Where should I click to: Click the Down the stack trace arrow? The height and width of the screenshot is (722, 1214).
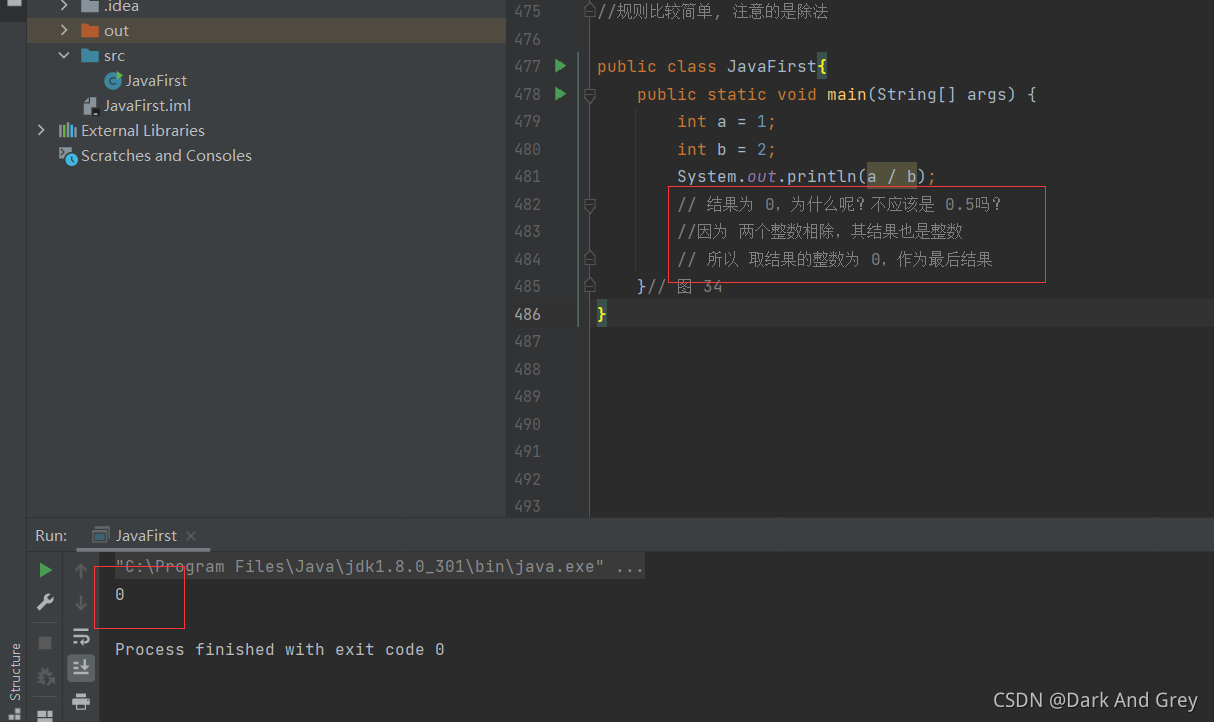pyautogui.click(x=81, y=603)
